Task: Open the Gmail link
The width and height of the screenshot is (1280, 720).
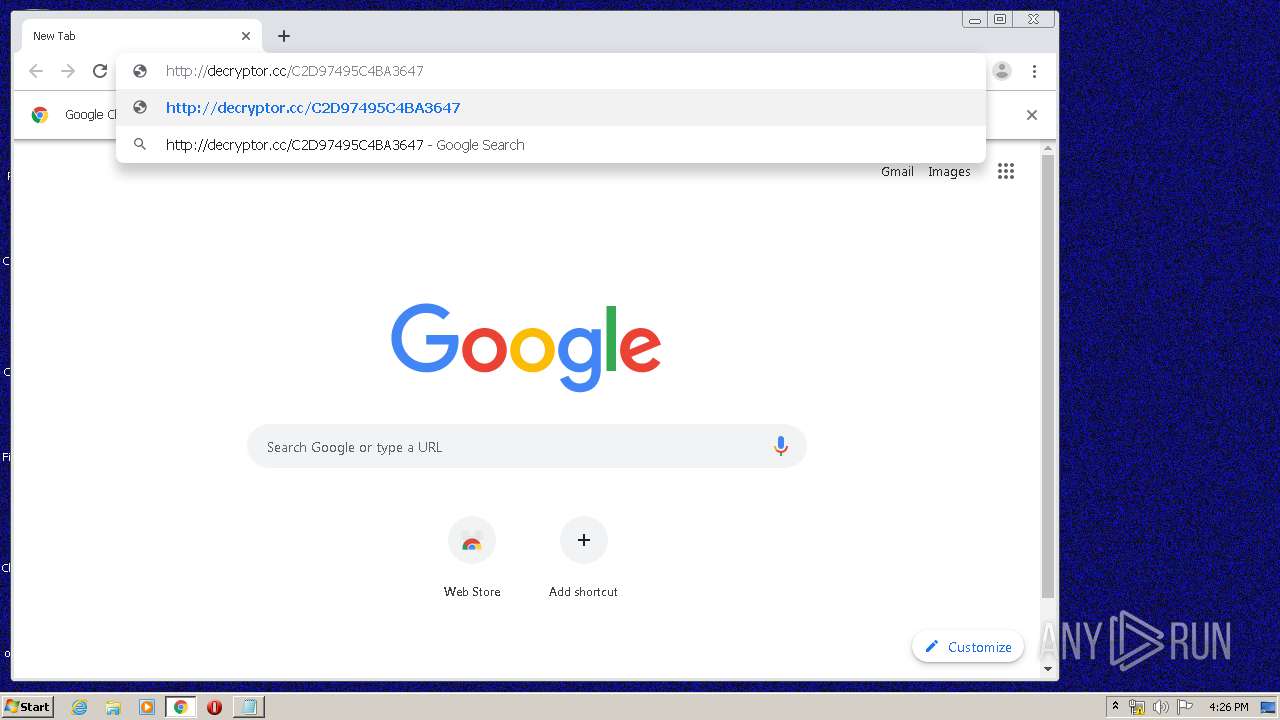Action: pyautogui.click(x=897, y=172)
